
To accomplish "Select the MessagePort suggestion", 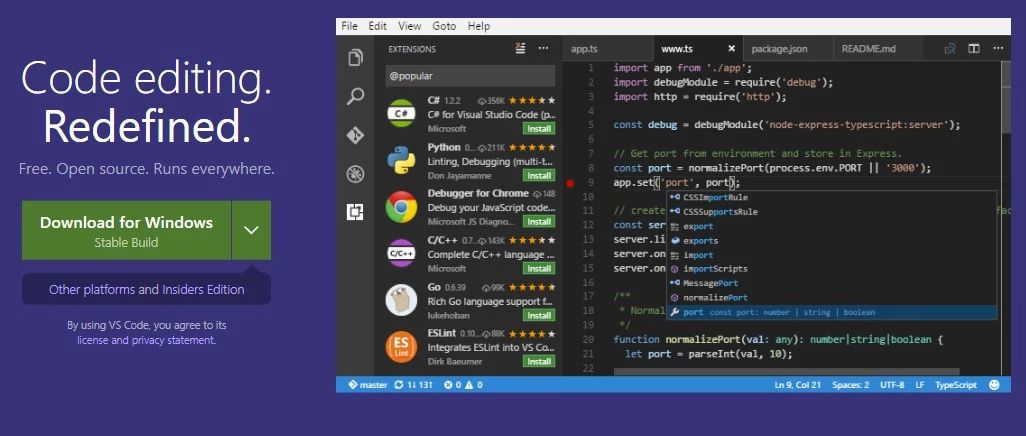I will coord(832,283).
